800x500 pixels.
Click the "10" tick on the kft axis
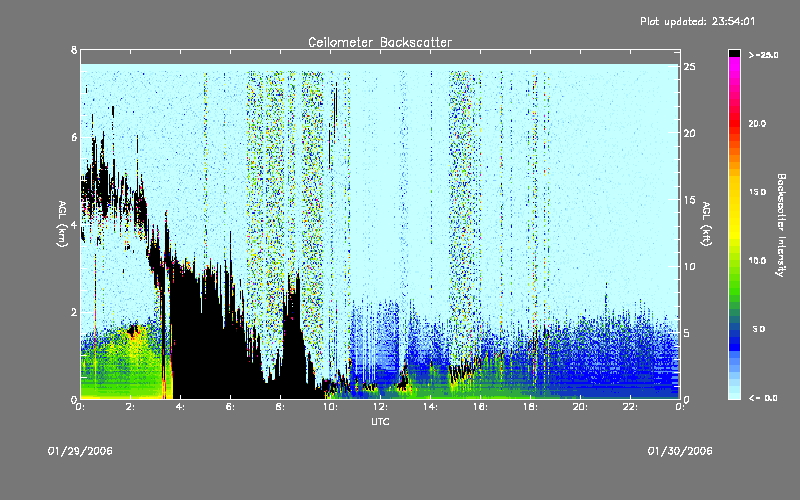[x=689, y=266]
